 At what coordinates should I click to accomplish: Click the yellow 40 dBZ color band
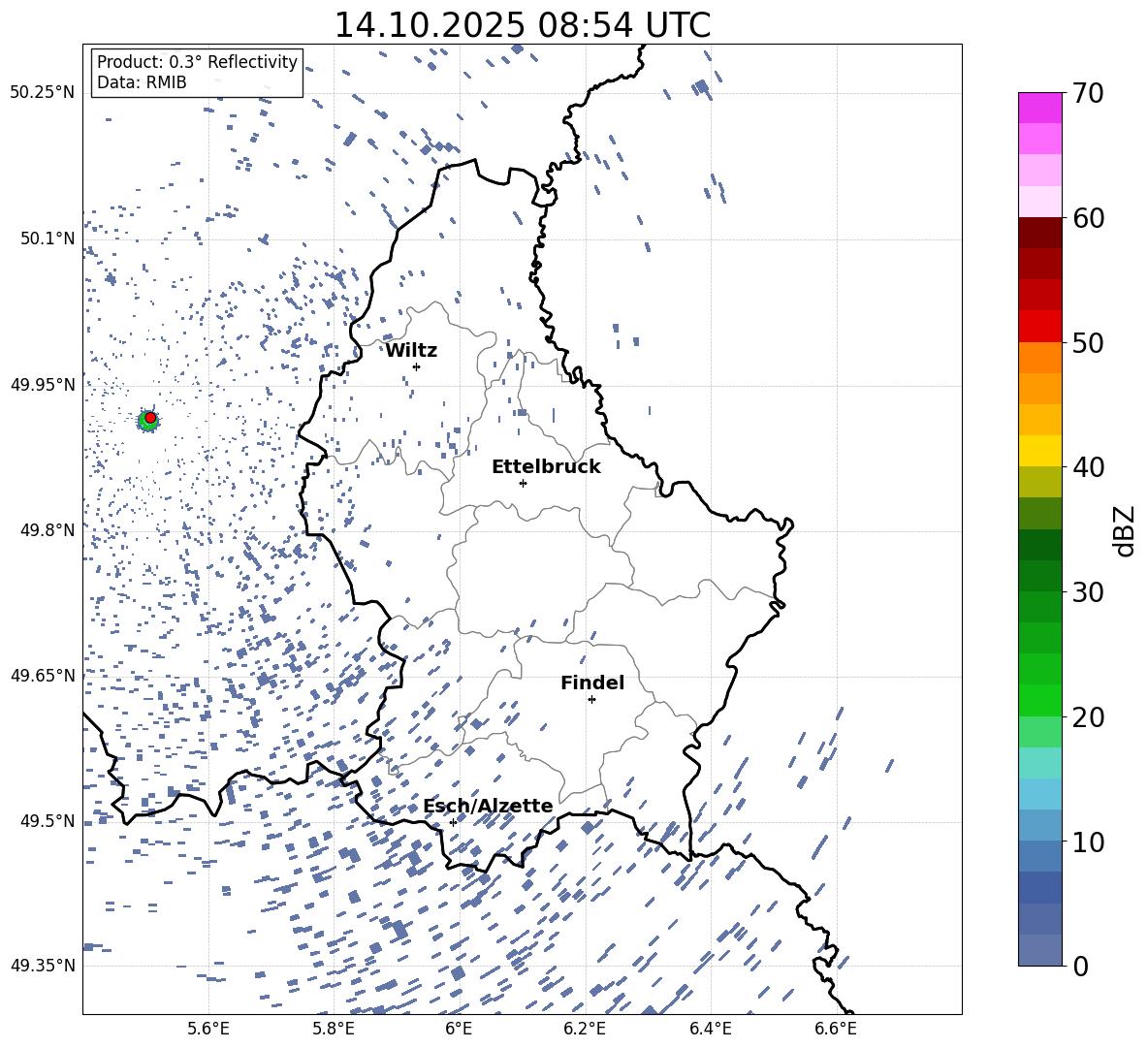tap(1039, 451)
